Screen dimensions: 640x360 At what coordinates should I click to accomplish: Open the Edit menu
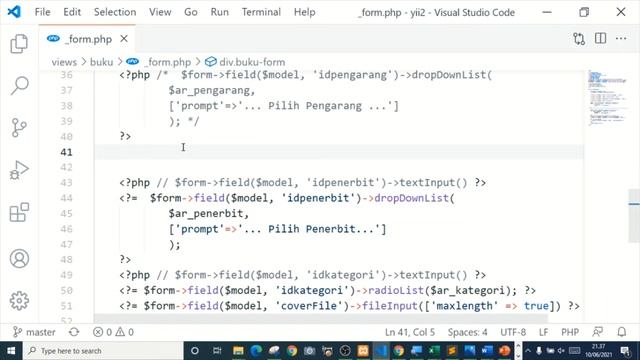[72, 12]
